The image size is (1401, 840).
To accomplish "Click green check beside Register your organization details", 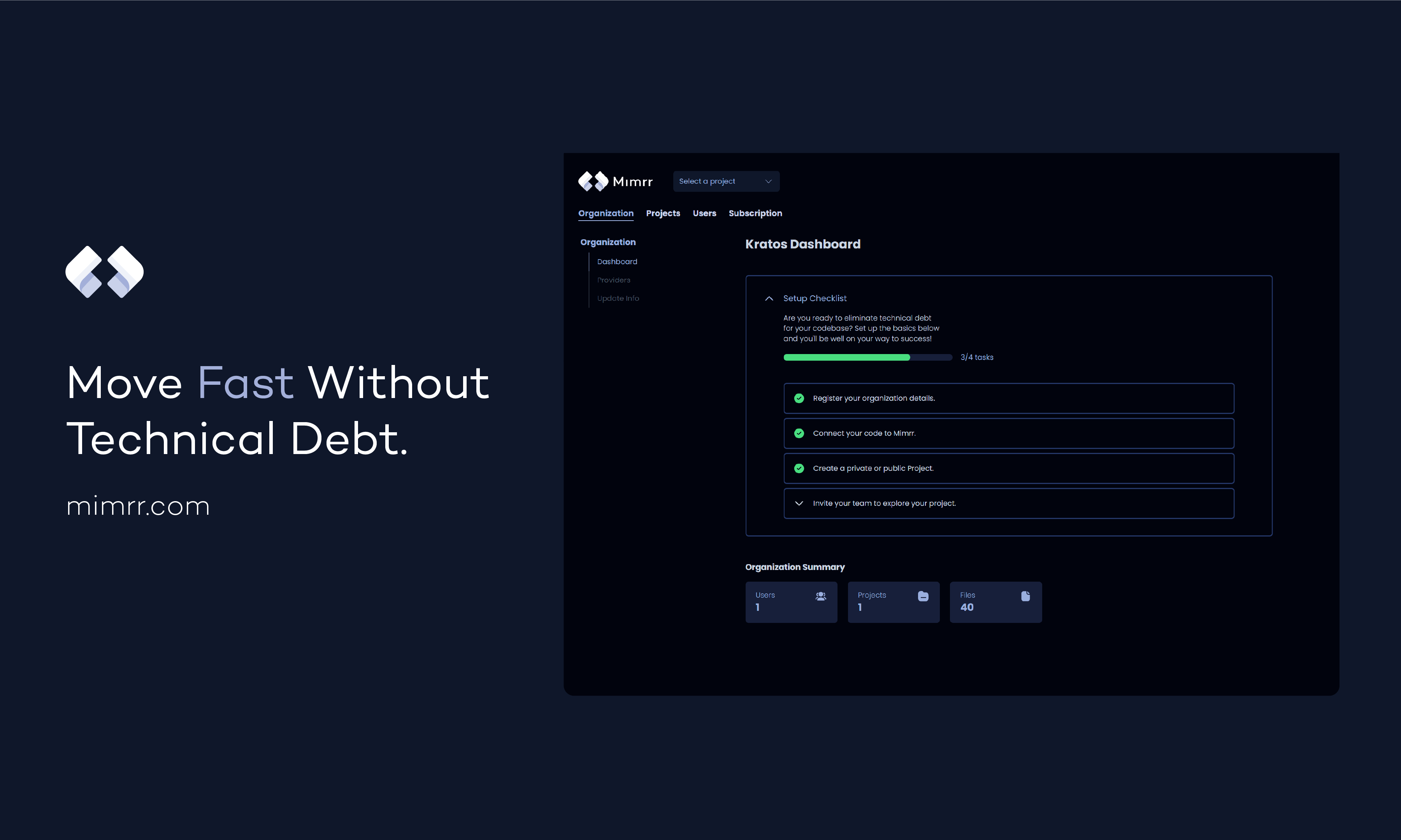I will click(799, 398).
